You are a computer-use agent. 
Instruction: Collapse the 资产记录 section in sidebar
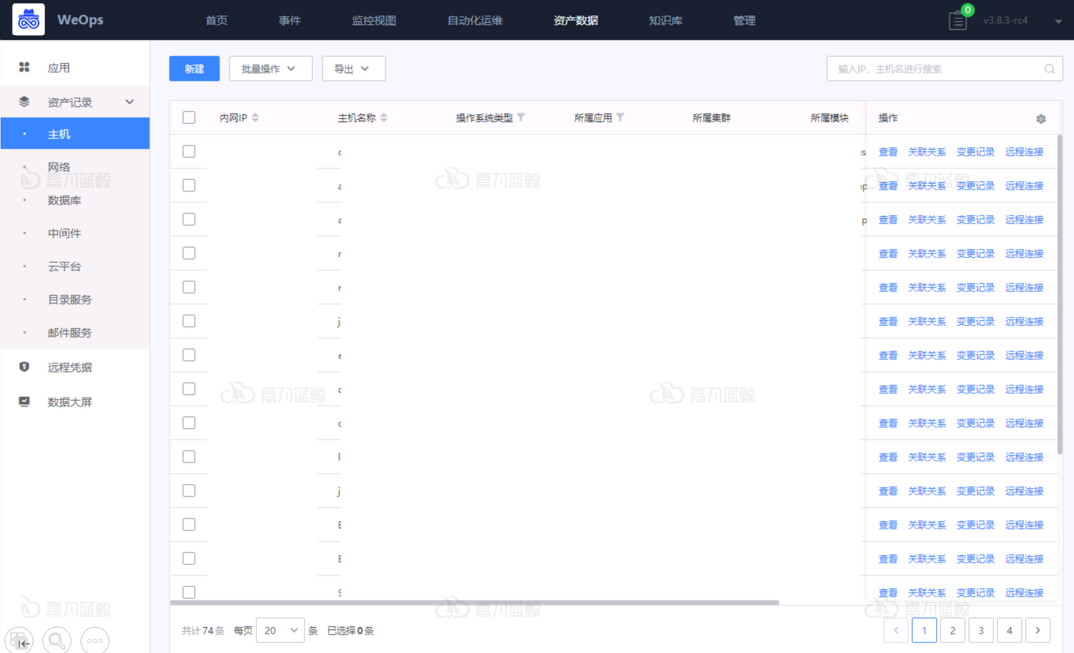click(127, 101)
